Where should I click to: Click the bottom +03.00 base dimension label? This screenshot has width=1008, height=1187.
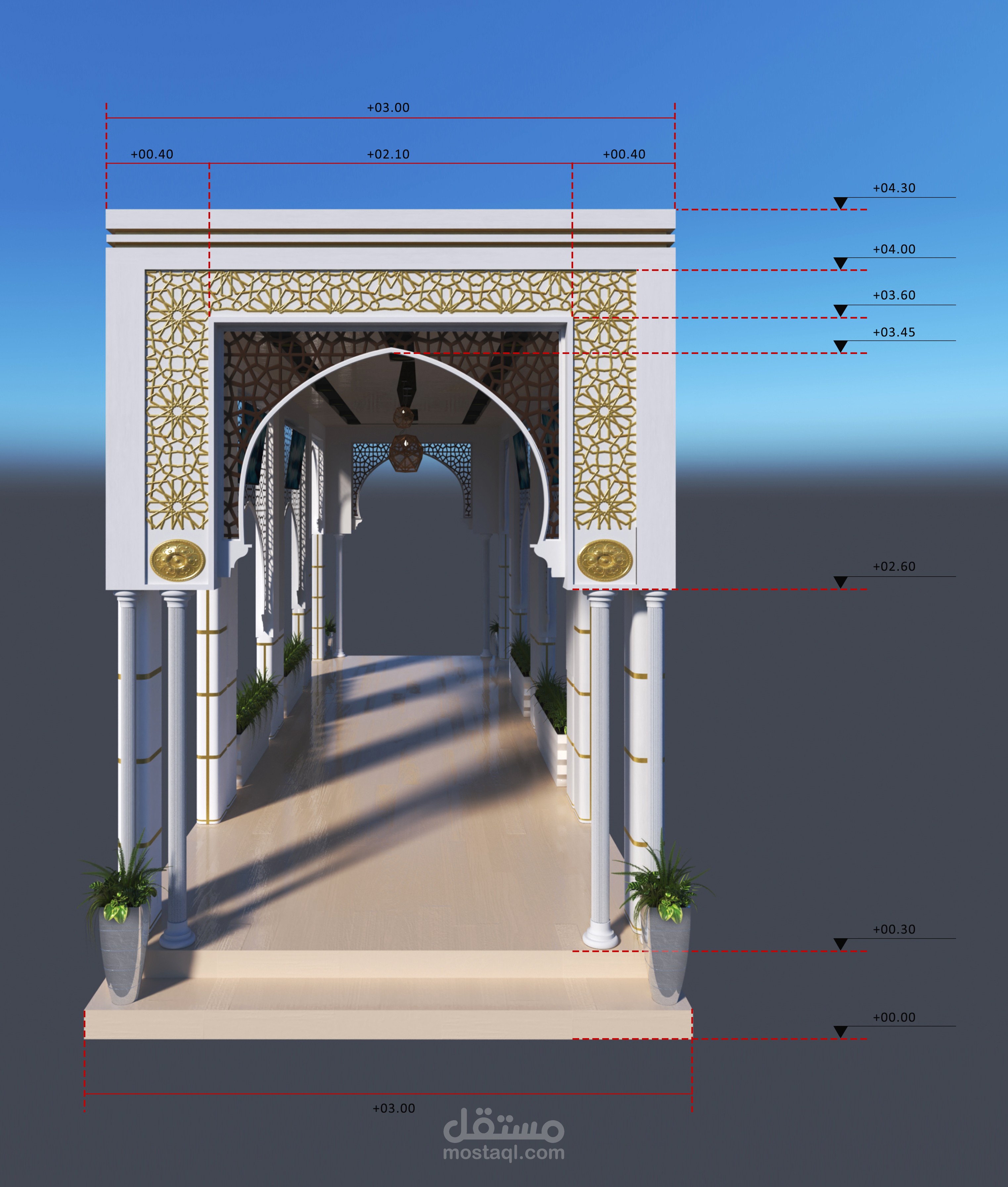coord(394,1108)
